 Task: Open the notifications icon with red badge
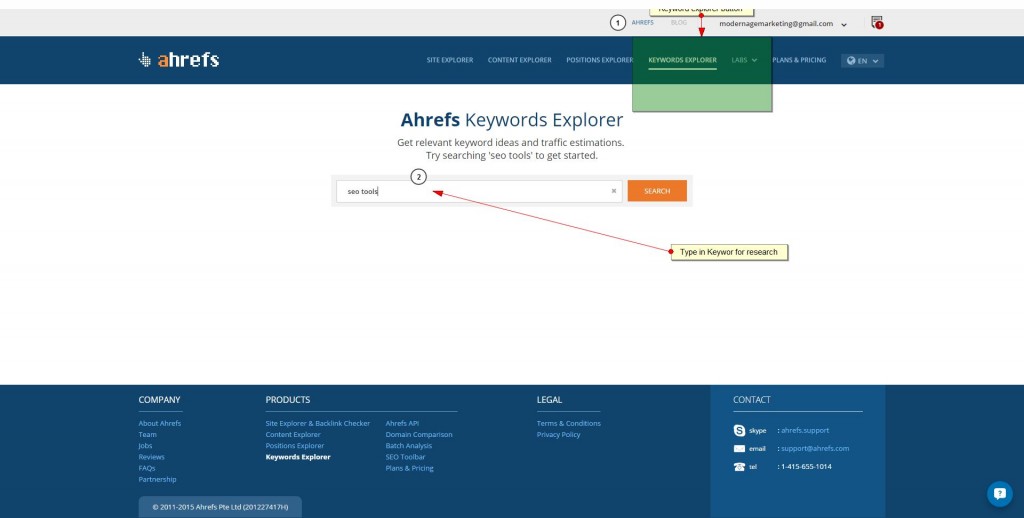(877, 23)
